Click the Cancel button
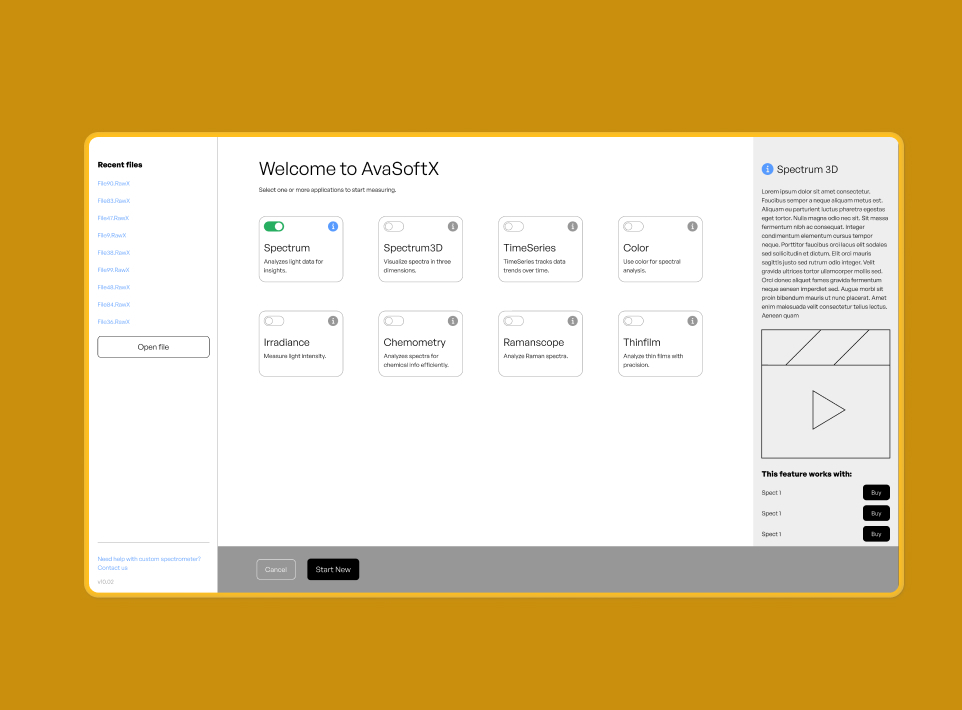Viewport: 962px width, 710px height. (276, 569)
